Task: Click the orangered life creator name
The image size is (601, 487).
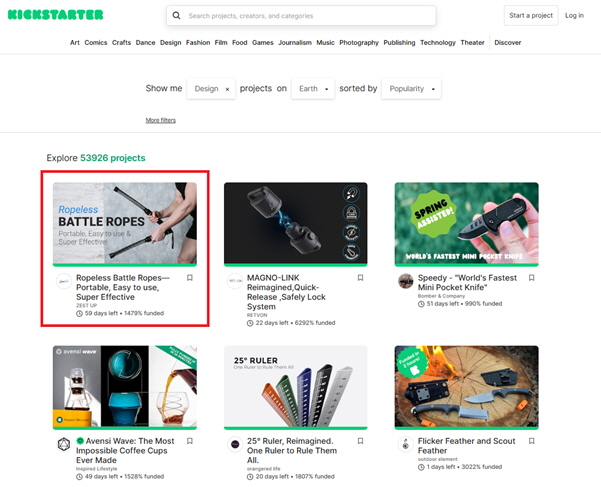Action: 264,469
